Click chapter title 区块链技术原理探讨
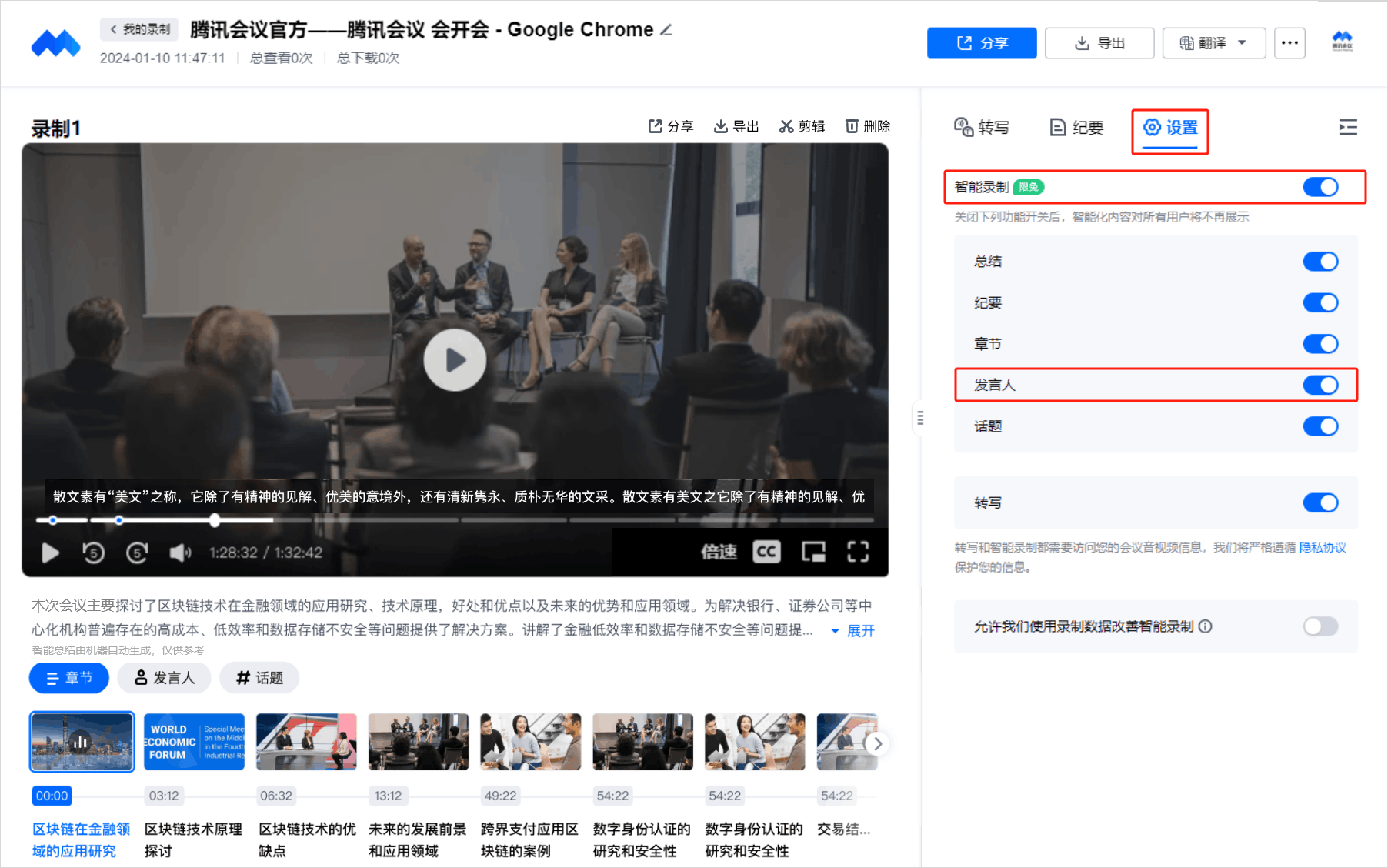Image resolution: width=1388 pixels, height=868 pixels. (x=193, y=840)
